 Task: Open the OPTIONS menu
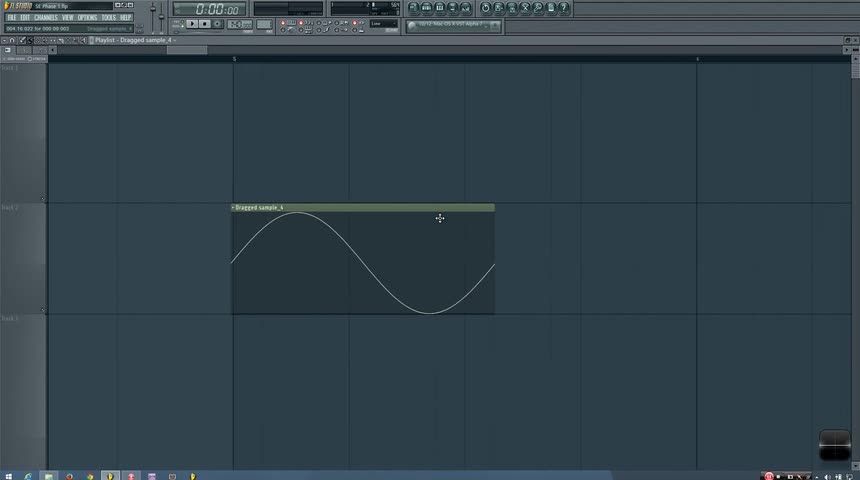coord(87,18)
